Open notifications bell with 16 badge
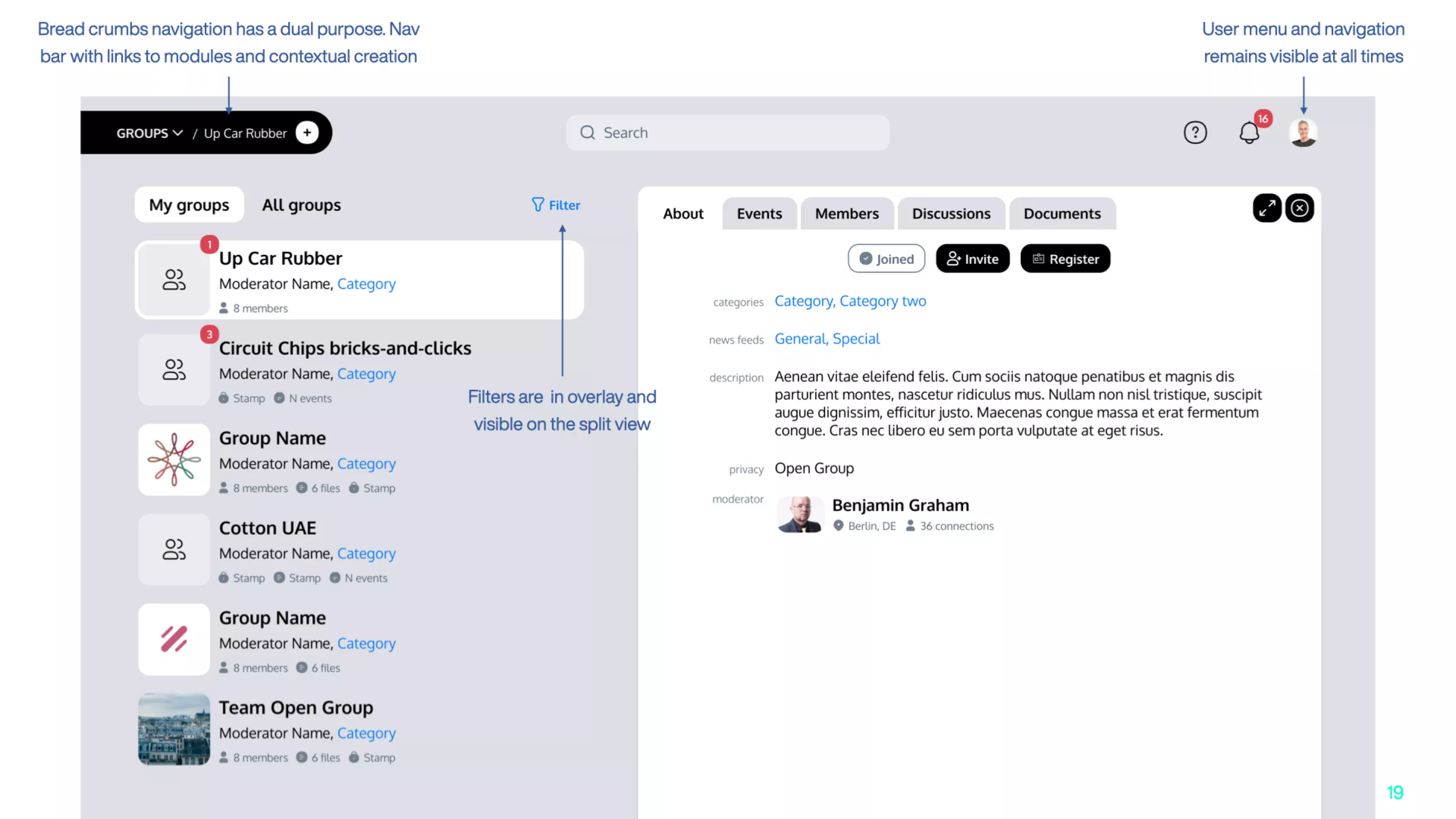This screenshot has width=1456, height=819. tap(1249, 133)
